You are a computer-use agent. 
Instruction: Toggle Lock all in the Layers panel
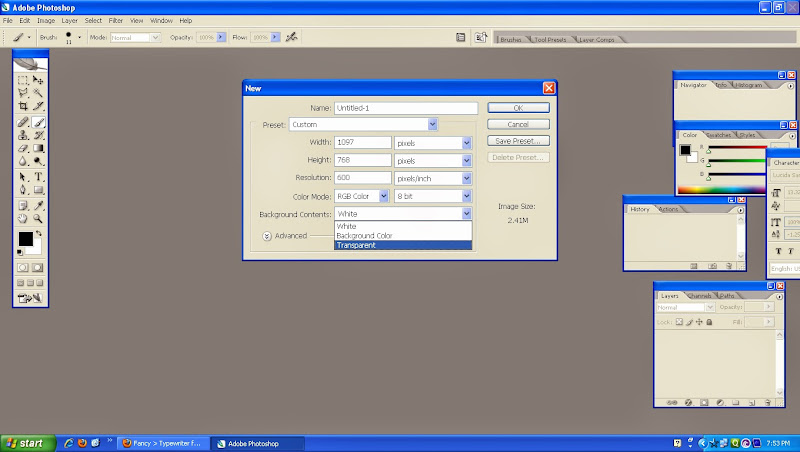click(x=709, y=322)
